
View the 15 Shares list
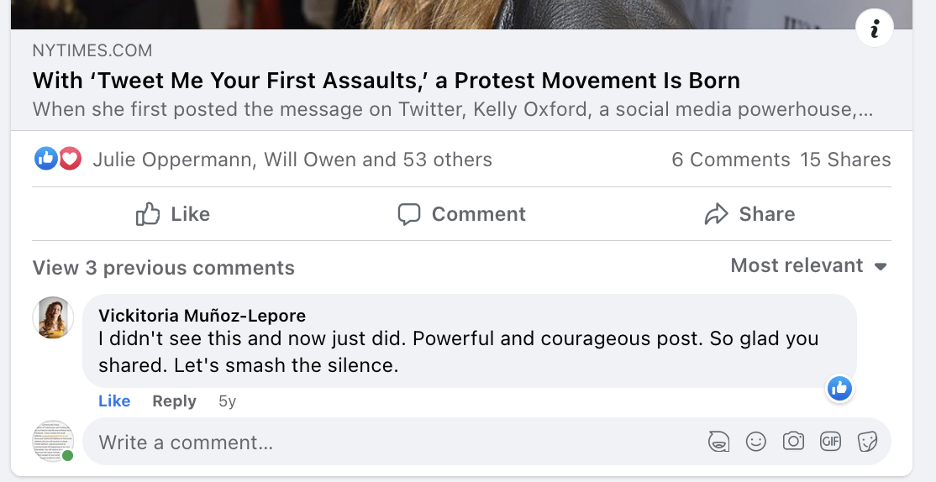coord(845,160)
